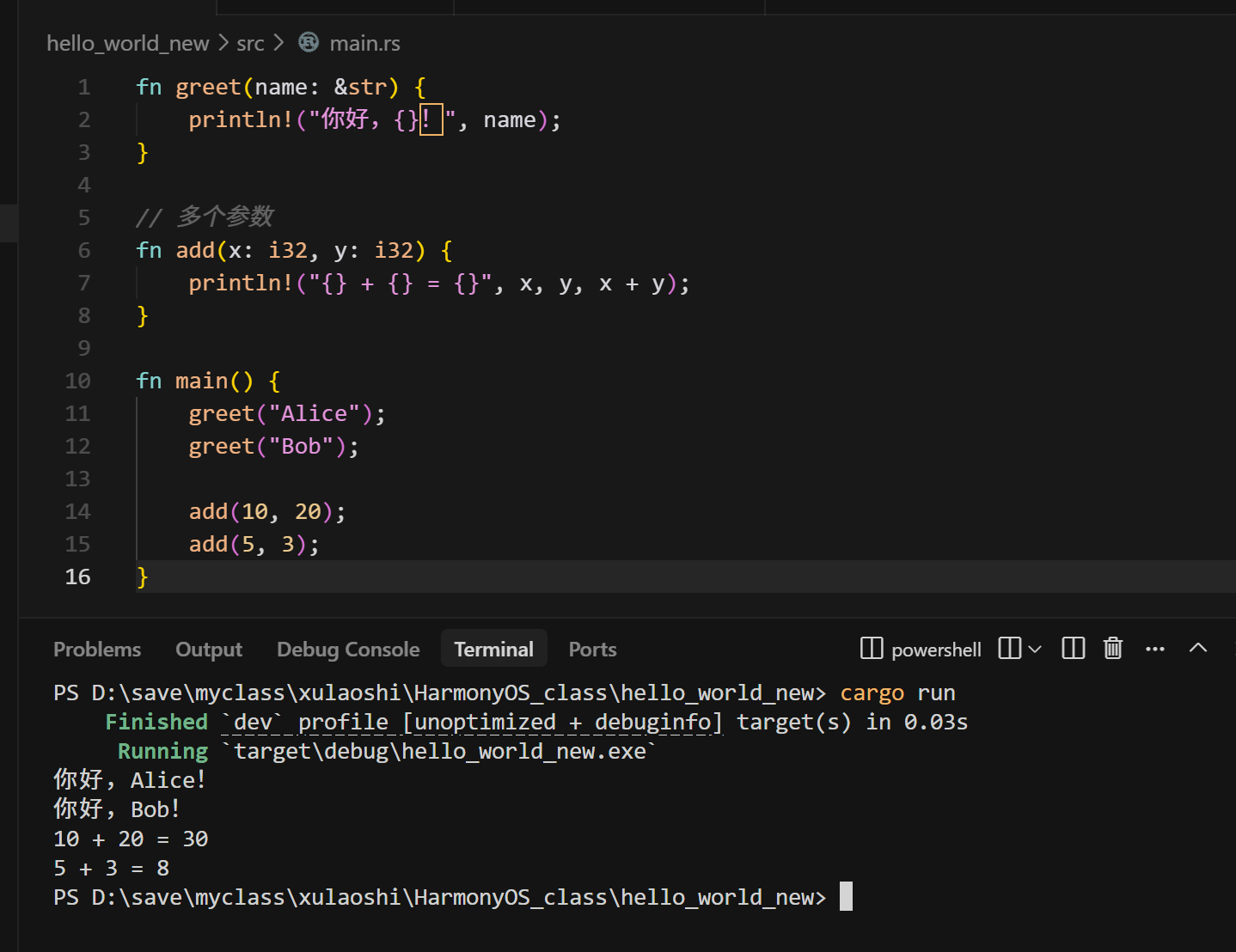Click terminal output '你好, Bob!'
This screenshot has width=1236, height=952.
click(x=117, y=809)
